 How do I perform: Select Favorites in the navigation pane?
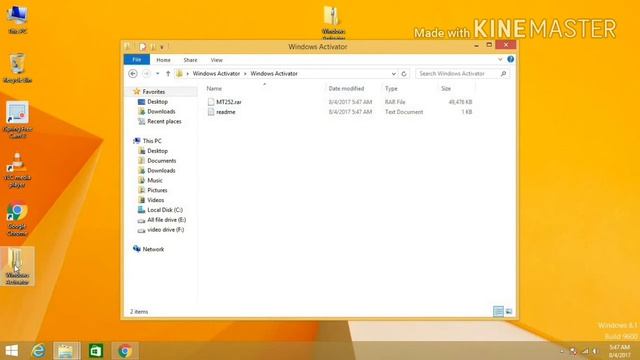point(153,91)
